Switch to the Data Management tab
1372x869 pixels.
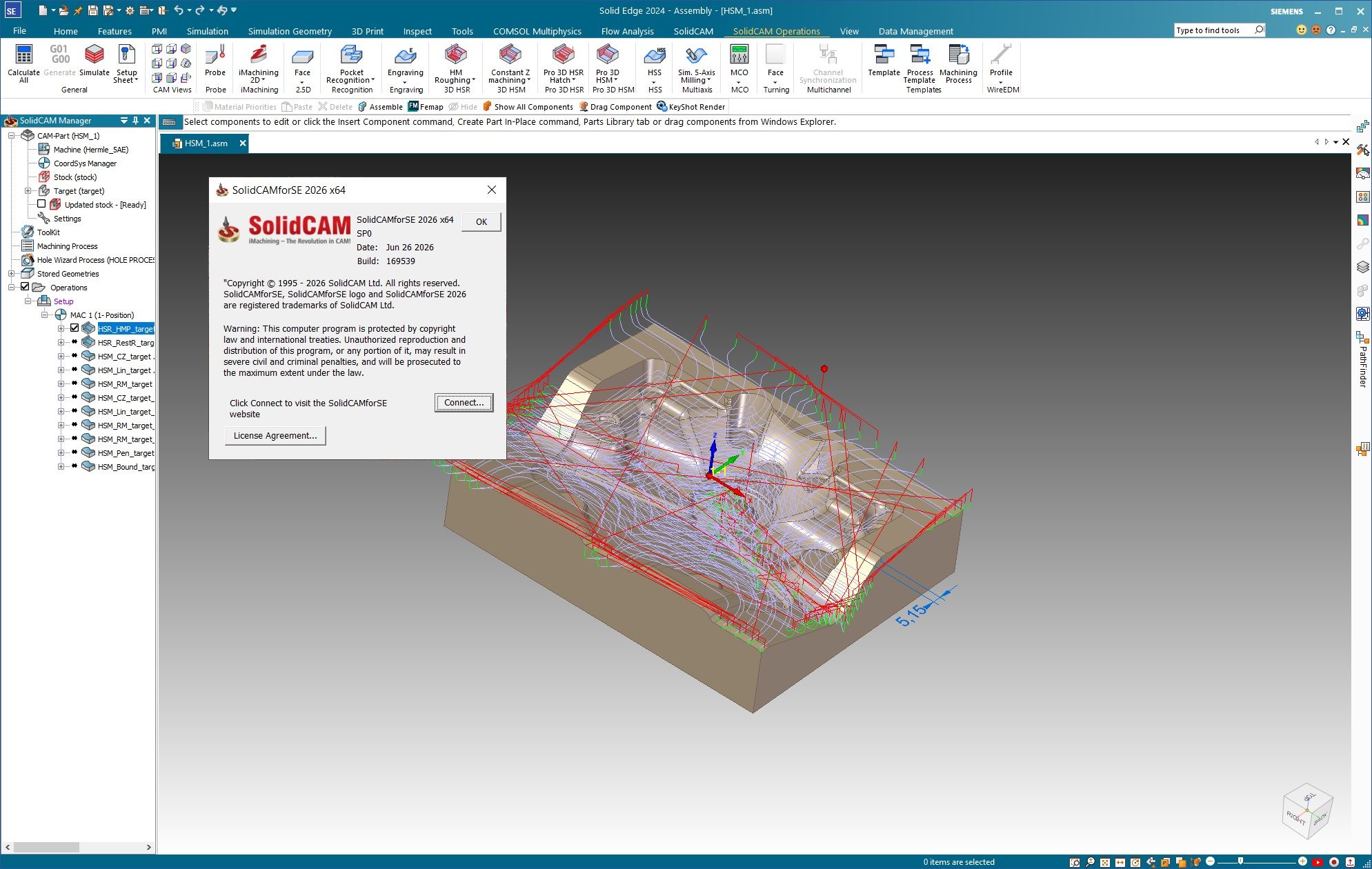point(915,31)
